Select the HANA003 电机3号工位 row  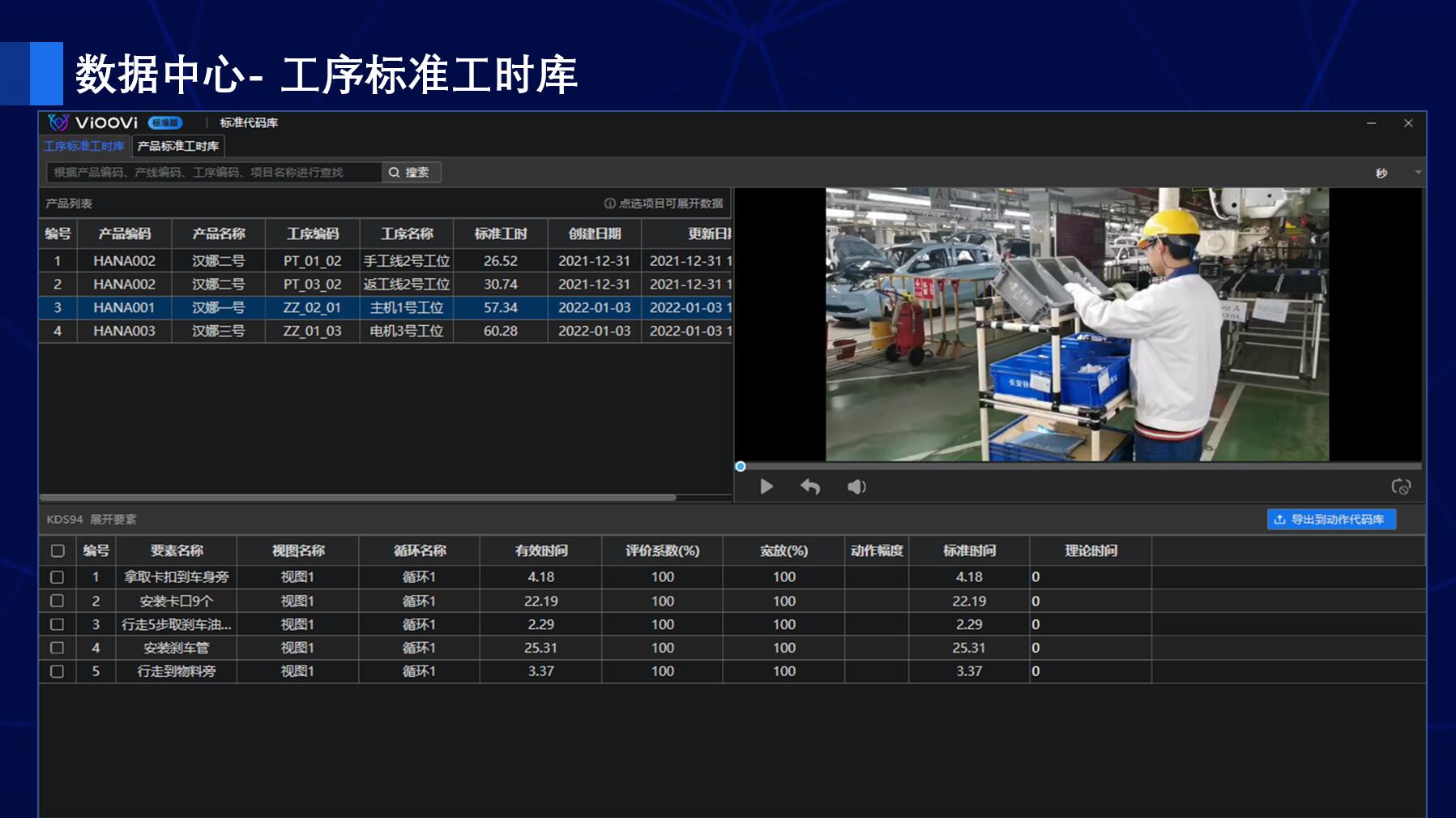click(x=324, y=331)
